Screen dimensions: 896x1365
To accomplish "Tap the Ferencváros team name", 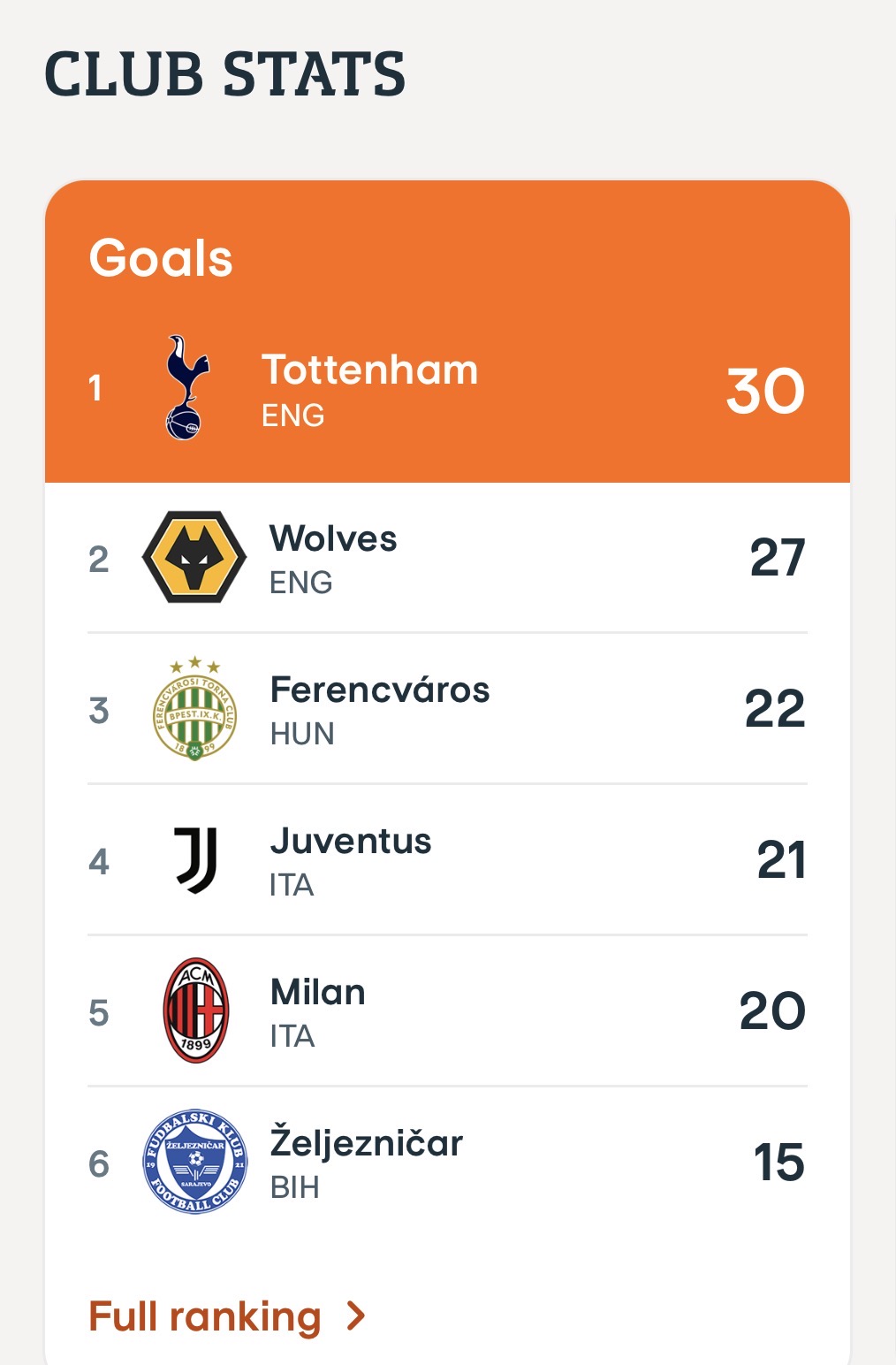I will [380, 690].
